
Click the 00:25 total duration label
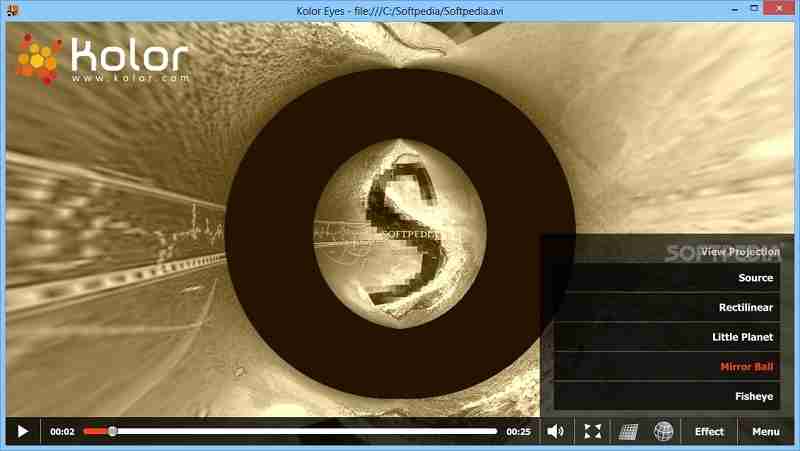point(518,432)
